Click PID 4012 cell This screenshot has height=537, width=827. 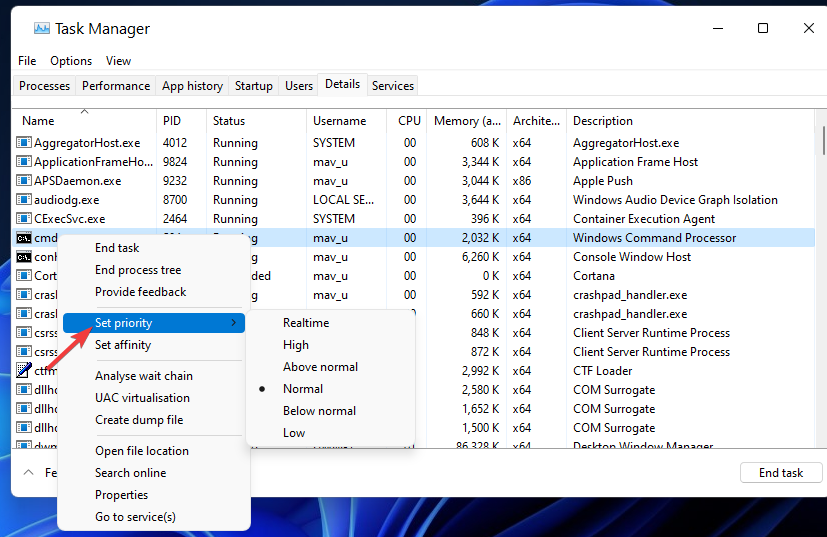coord(175,143)
